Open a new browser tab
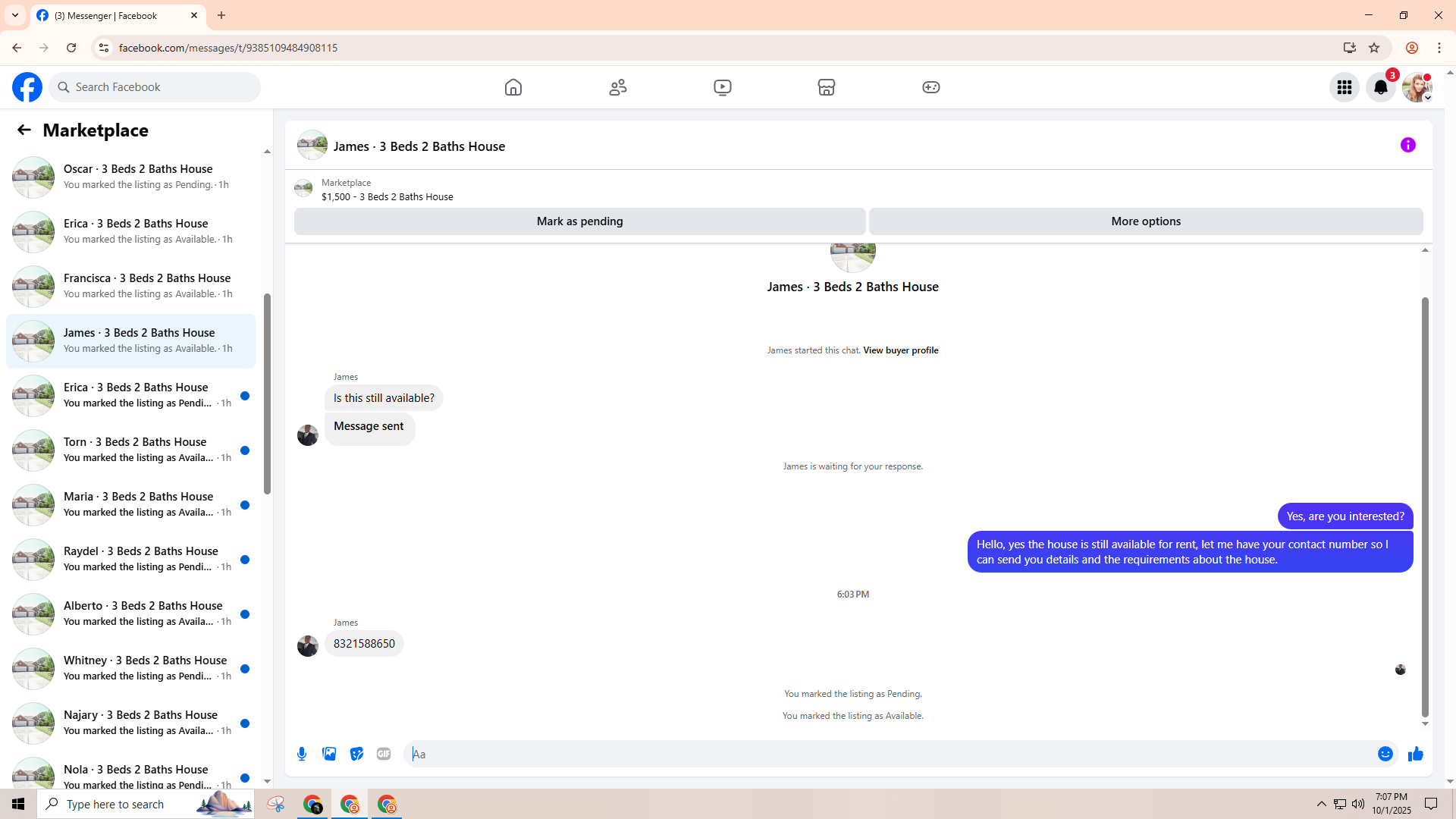Viewport: 1456px width, 819px height. coord(221,15)
